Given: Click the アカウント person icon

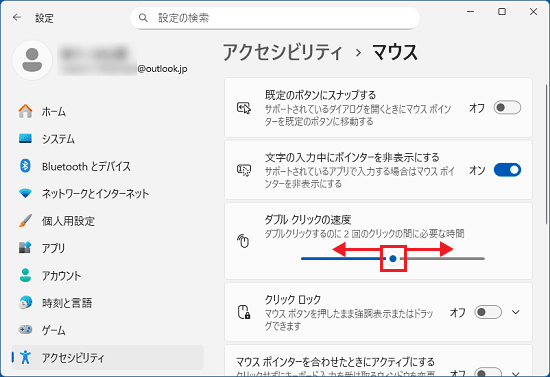Looking at the screenshot, I should click(25, 275).
